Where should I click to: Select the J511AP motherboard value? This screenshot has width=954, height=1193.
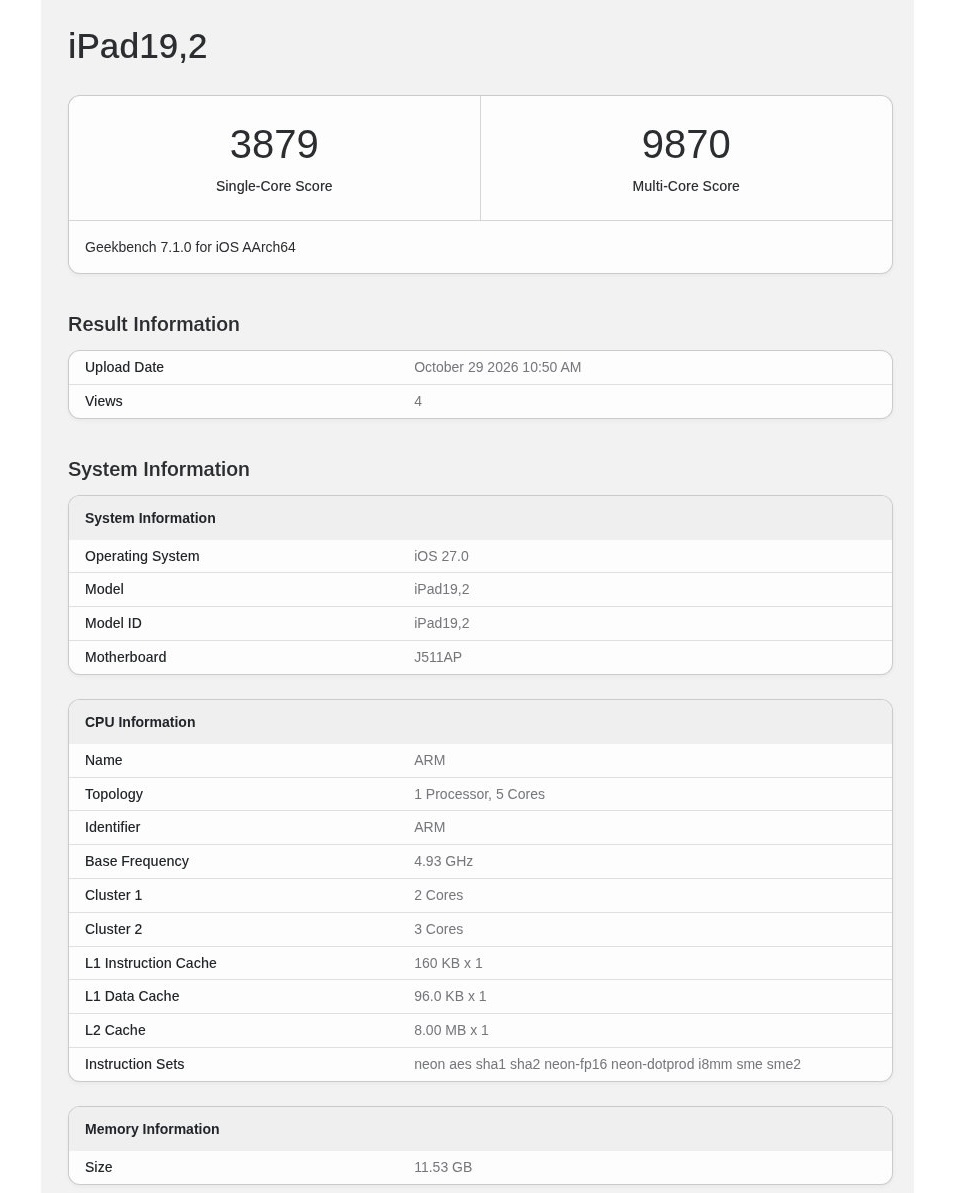437,657
